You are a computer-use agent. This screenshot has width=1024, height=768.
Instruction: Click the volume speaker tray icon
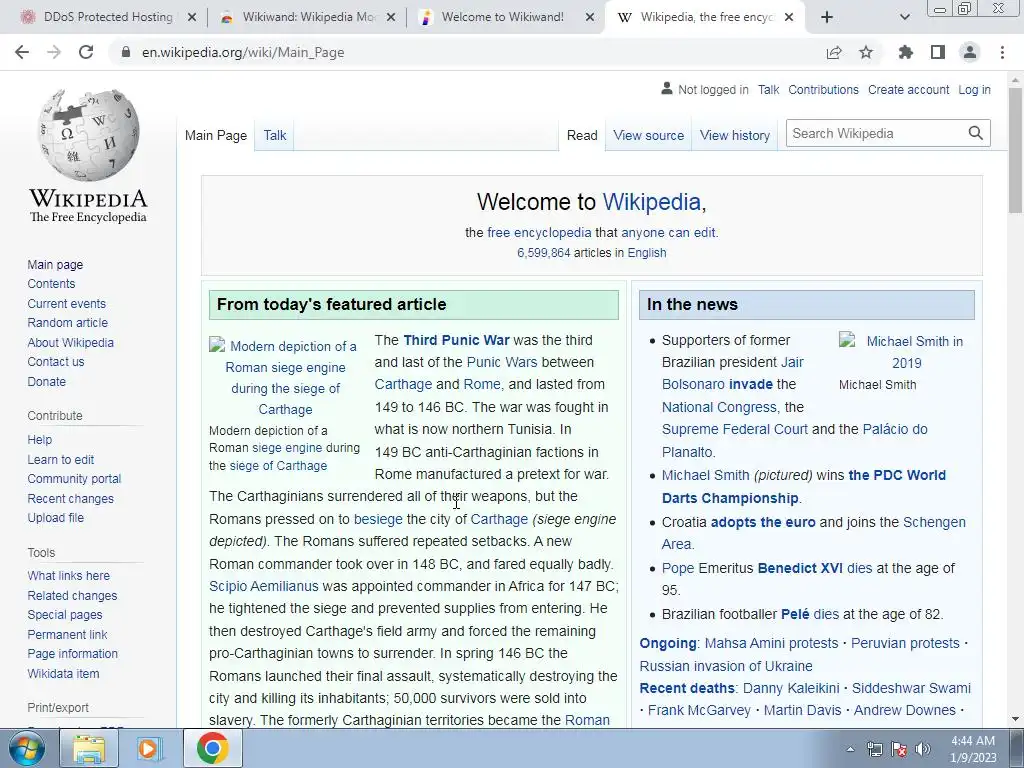(x=922, y=749)
